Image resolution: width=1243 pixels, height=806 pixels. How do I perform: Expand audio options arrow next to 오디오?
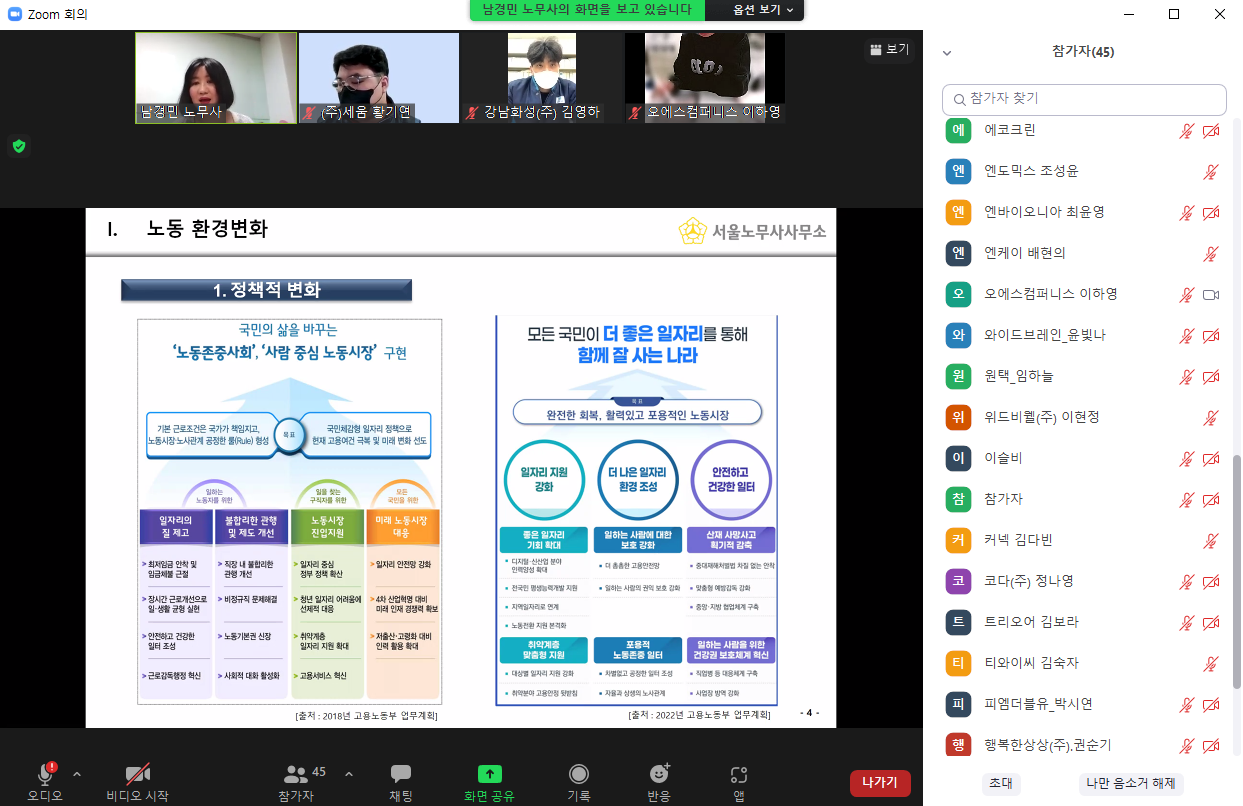[x=77, y=773]
